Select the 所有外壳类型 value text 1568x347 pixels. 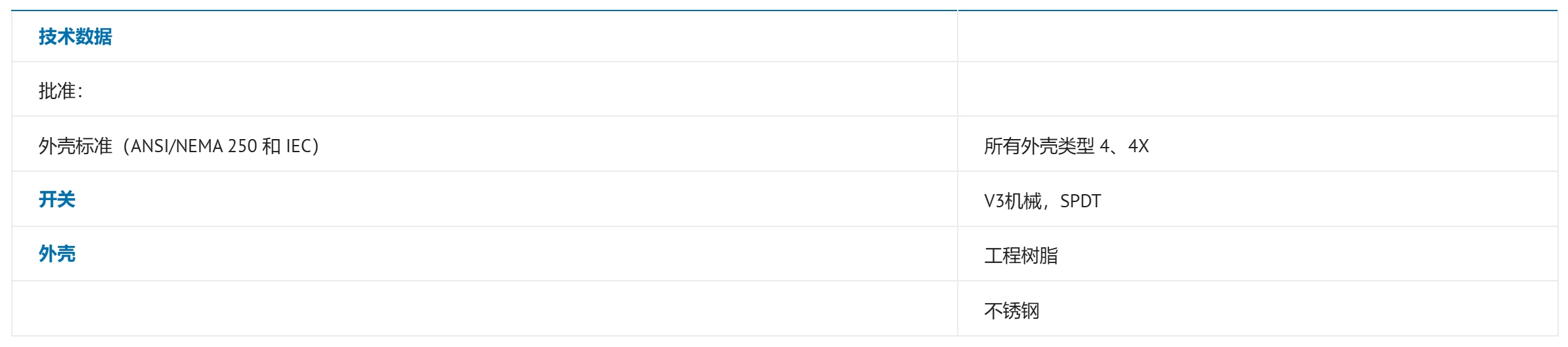pos(1039,146)
